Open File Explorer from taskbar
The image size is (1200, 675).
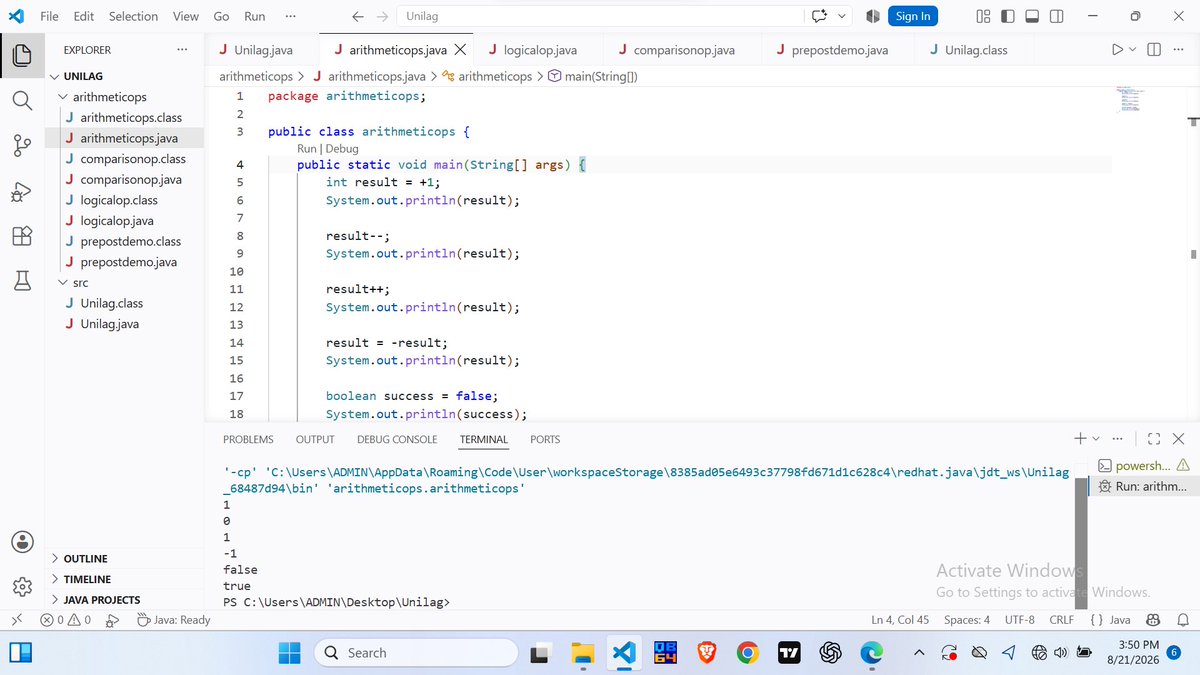(x=583, y=653)
